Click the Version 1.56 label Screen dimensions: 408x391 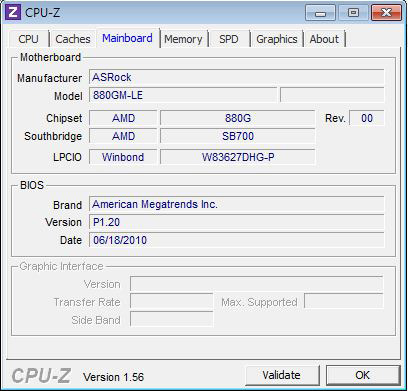point(113,377)
